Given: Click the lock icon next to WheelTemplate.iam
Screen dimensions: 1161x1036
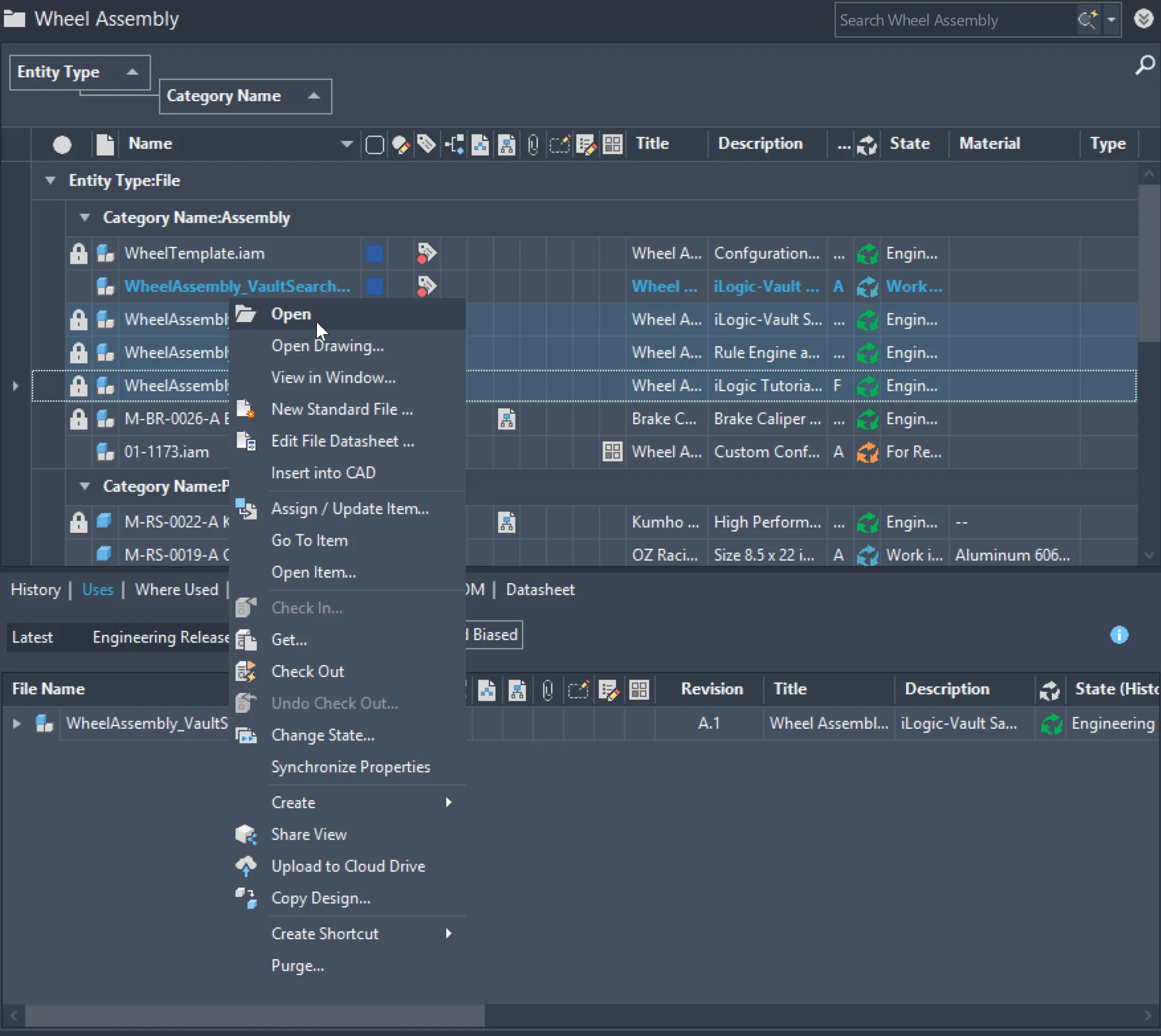Looking at the screenshot, I should click(78, 253).
